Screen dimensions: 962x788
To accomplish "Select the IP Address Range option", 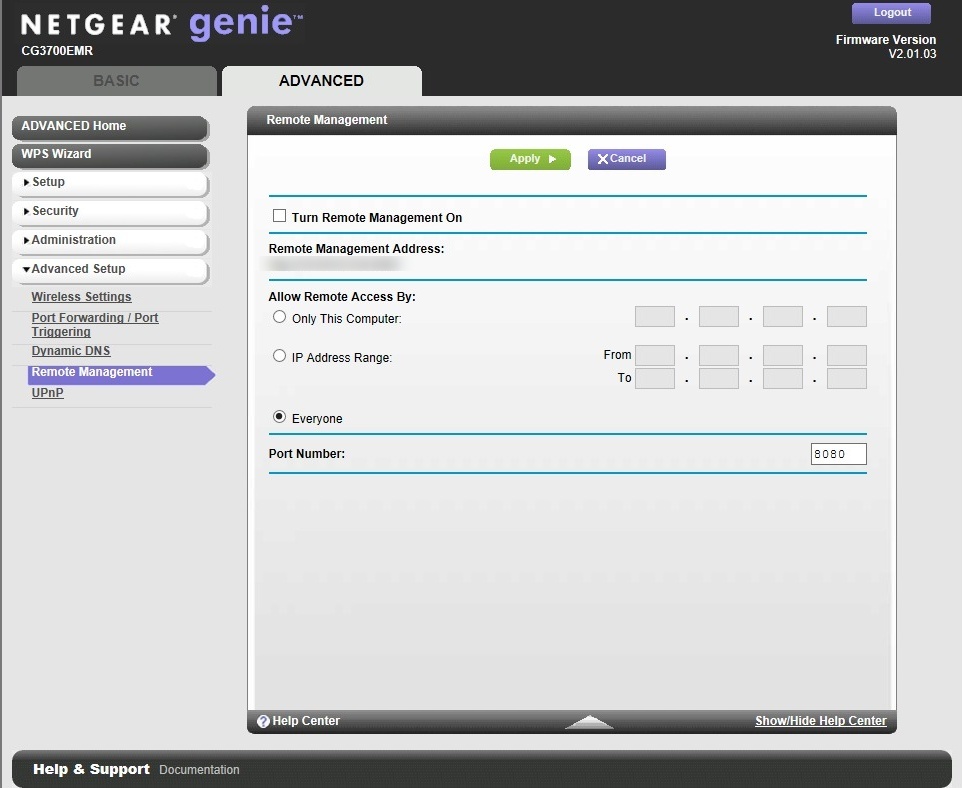I will [279, 357].
